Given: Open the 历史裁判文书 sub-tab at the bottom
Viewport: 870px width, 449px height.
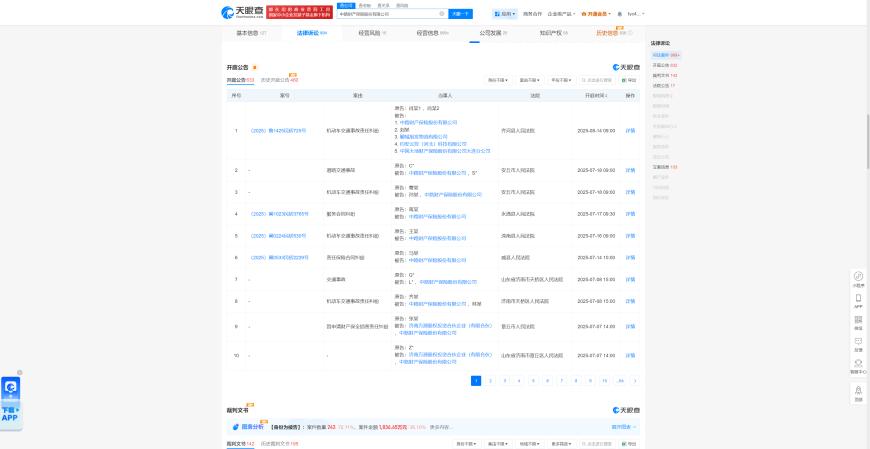Looking at the screenshot, I should point(279,444).
